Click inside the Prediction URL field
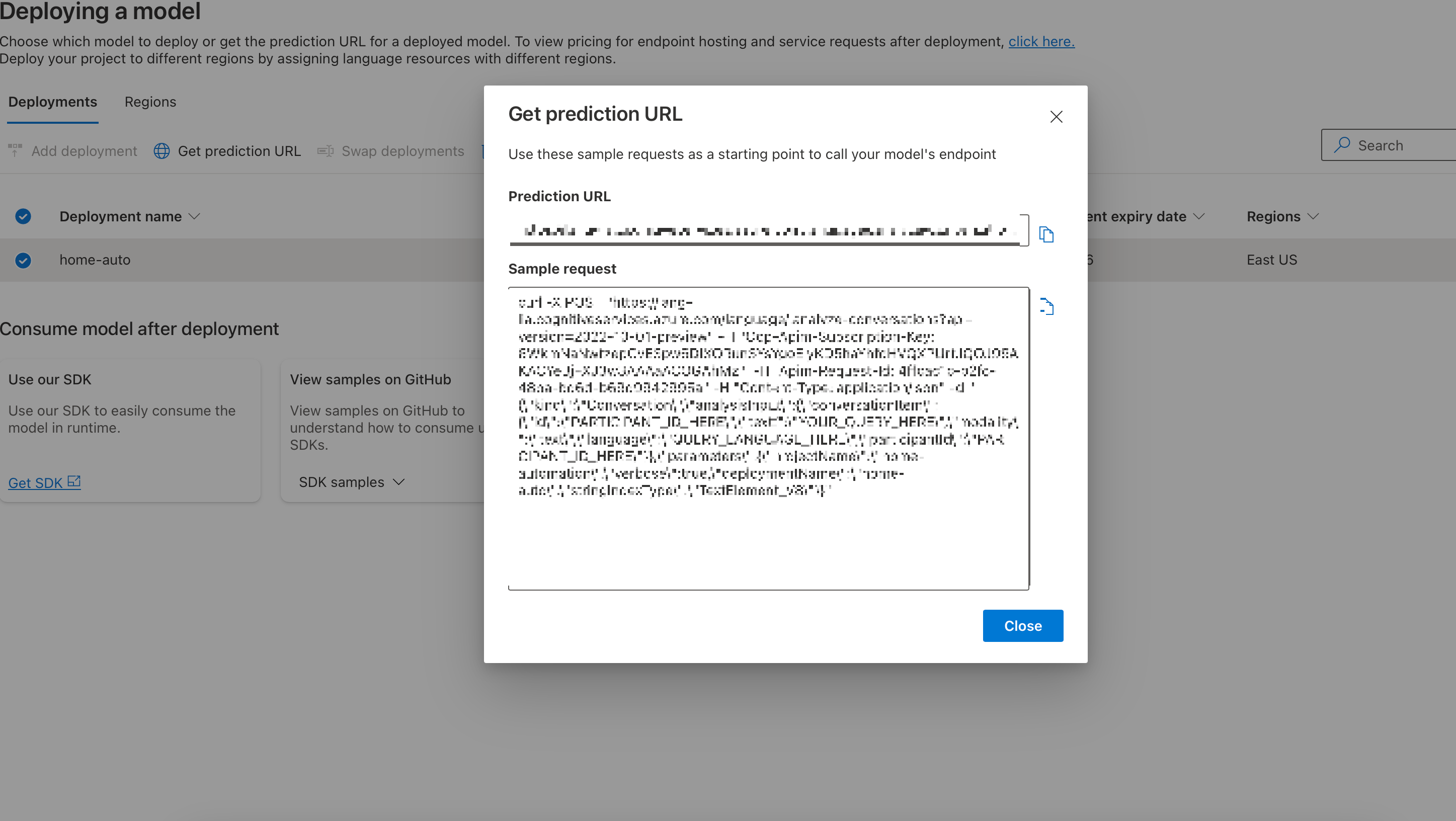This screenshot has width=1456, height=821. coord(768,230)
